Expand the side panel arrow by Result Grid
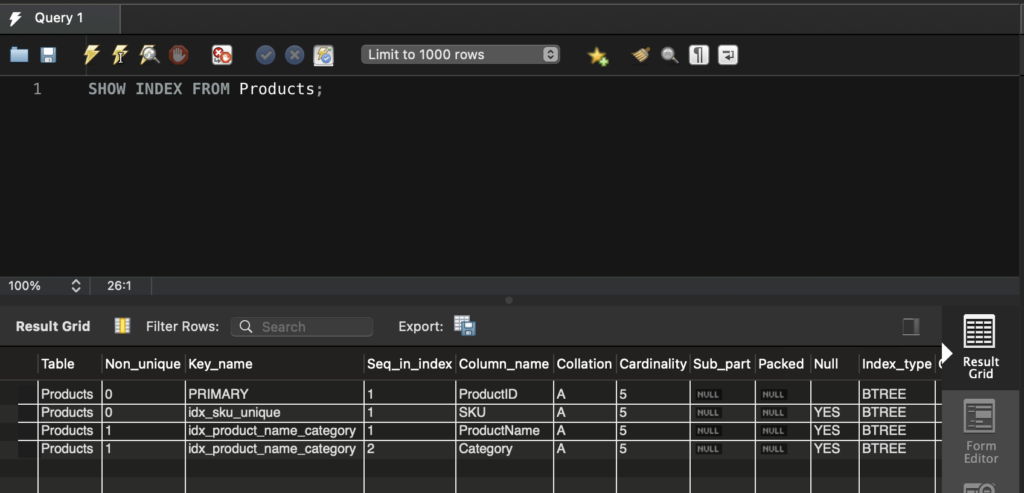1024x493 pixels. tap(946, 352)
